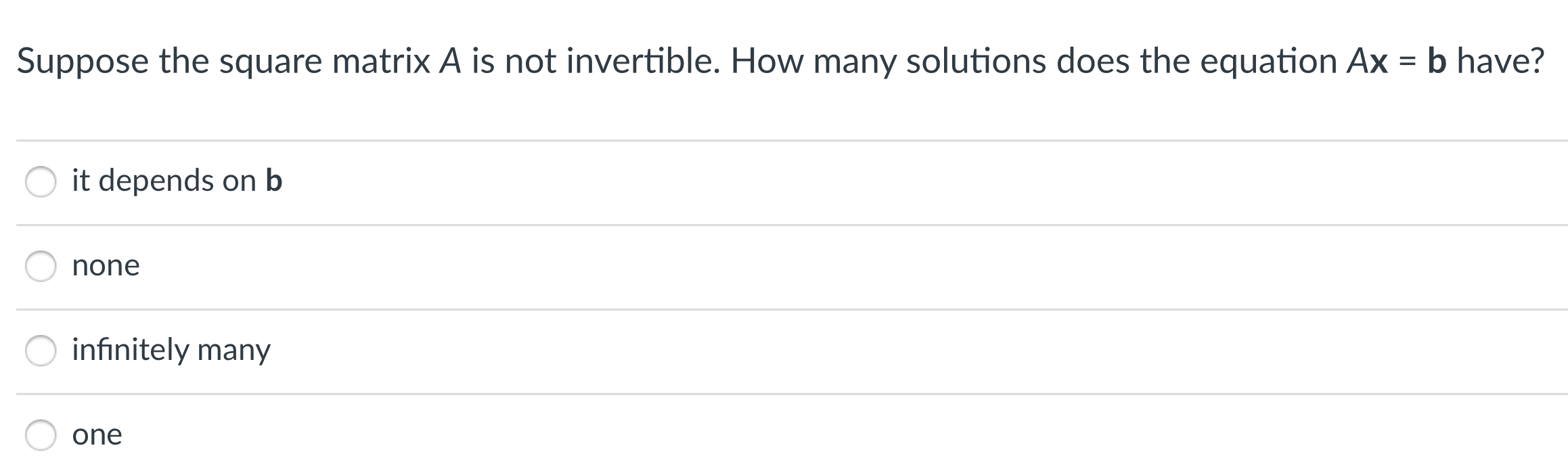Image resolution: width=1568 pixels, height=475 pixels.
Task: Select the 'infinitely many' radio button
Action: (42, 350)
